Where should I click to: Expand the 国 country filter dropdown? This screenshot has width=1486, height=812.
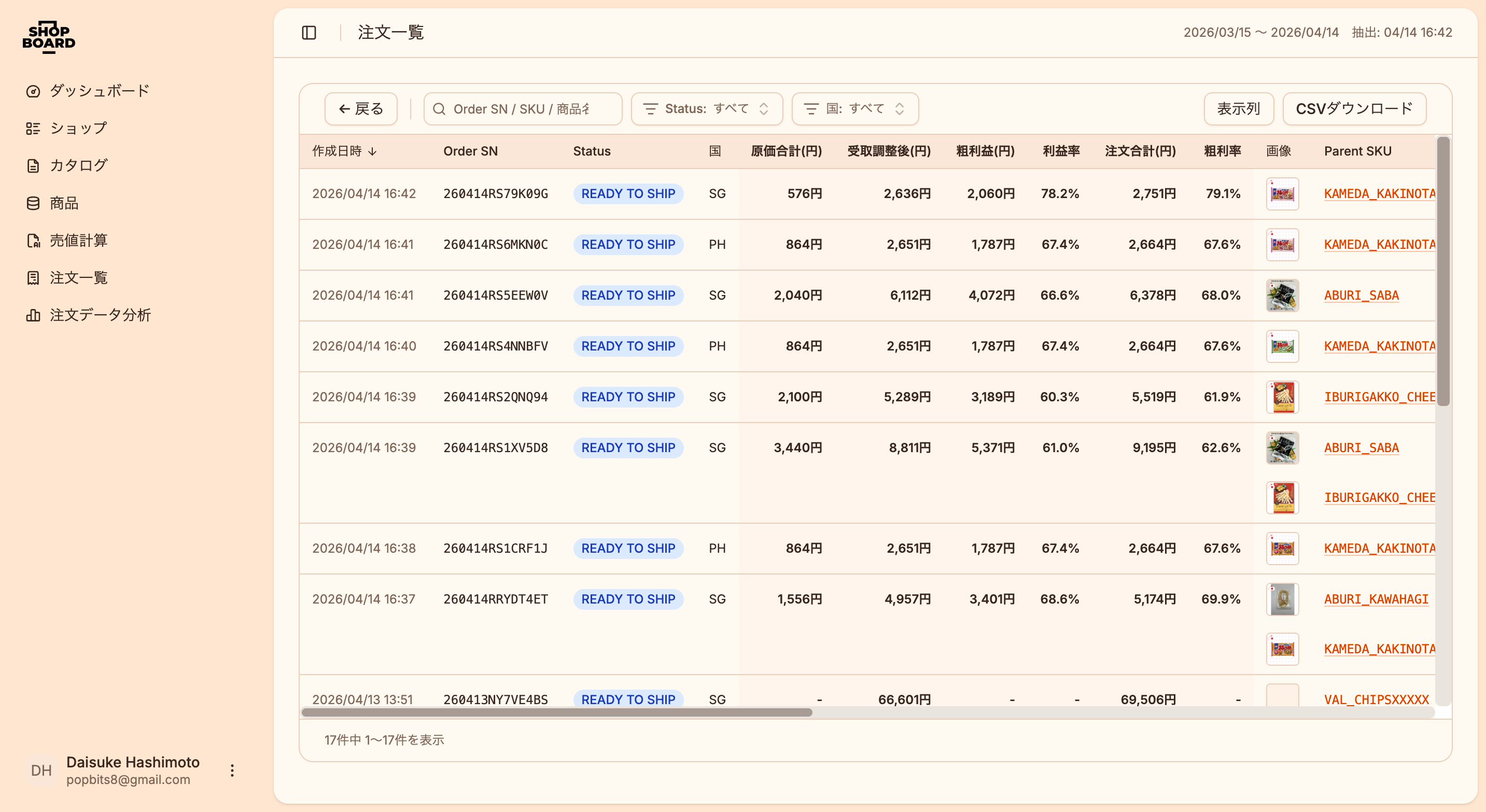point(854,109)
